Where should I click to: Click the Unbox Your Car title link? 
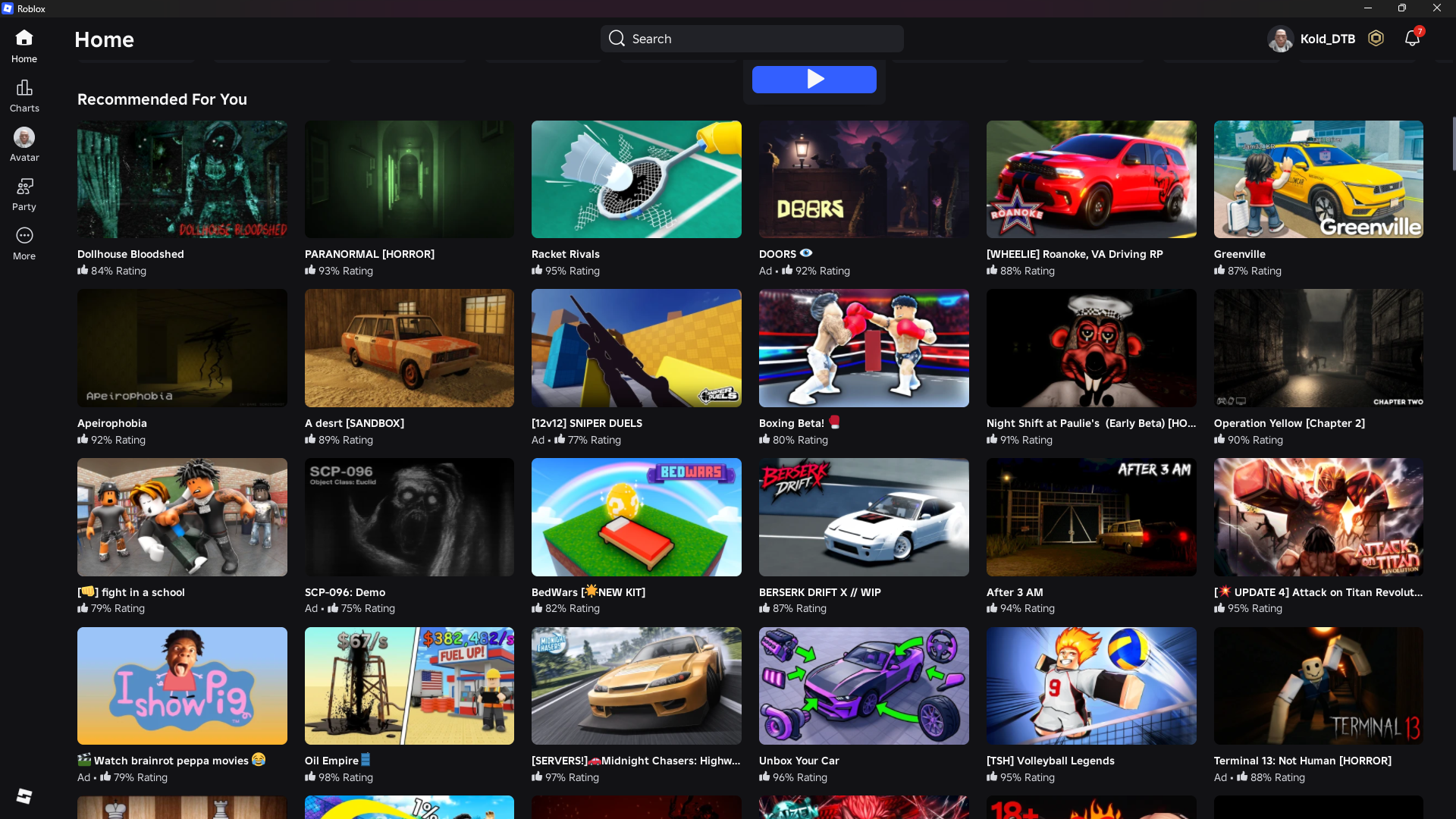pyautogui.click(x=799, y=761)
